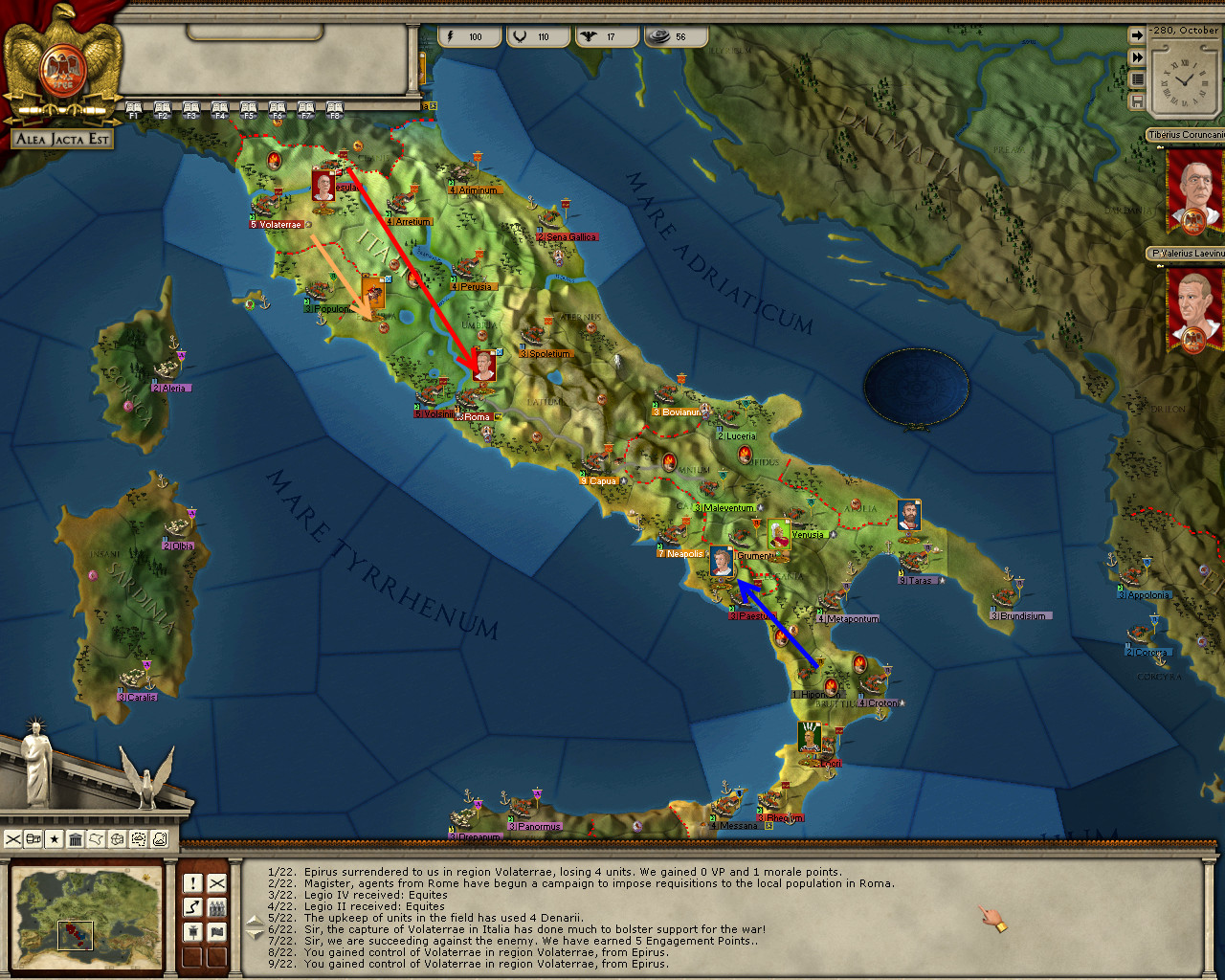Open the main menu list icon
The width and height of the screenshot is (1225, 980).
click(x=1137, y=79)
